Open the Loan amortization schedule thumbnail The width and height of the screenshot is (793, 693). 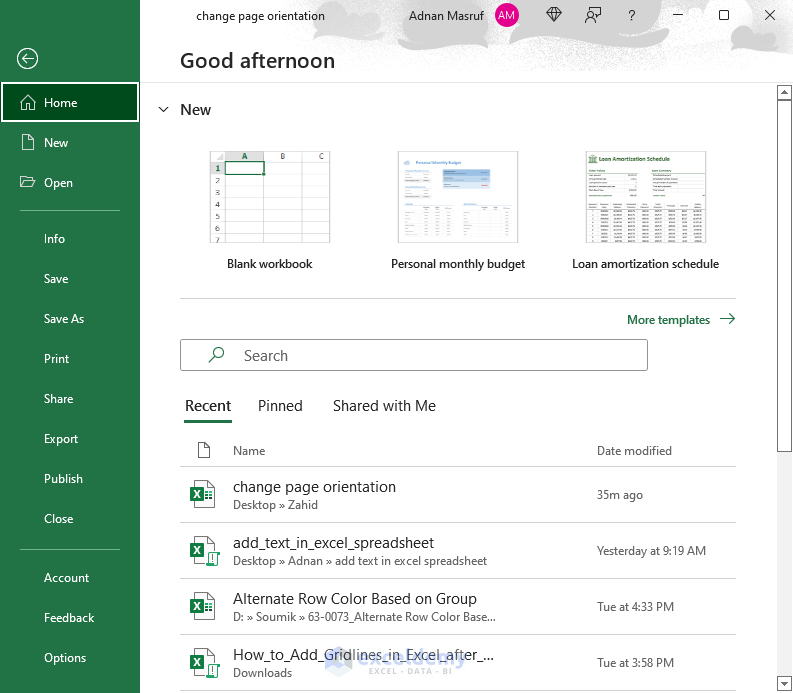[646, 197]
